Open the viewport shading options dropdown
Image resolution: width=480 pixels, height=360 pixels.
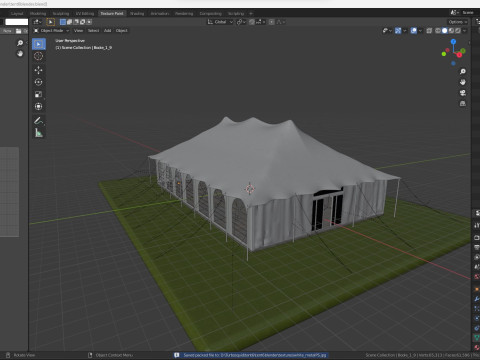(465, 31)
